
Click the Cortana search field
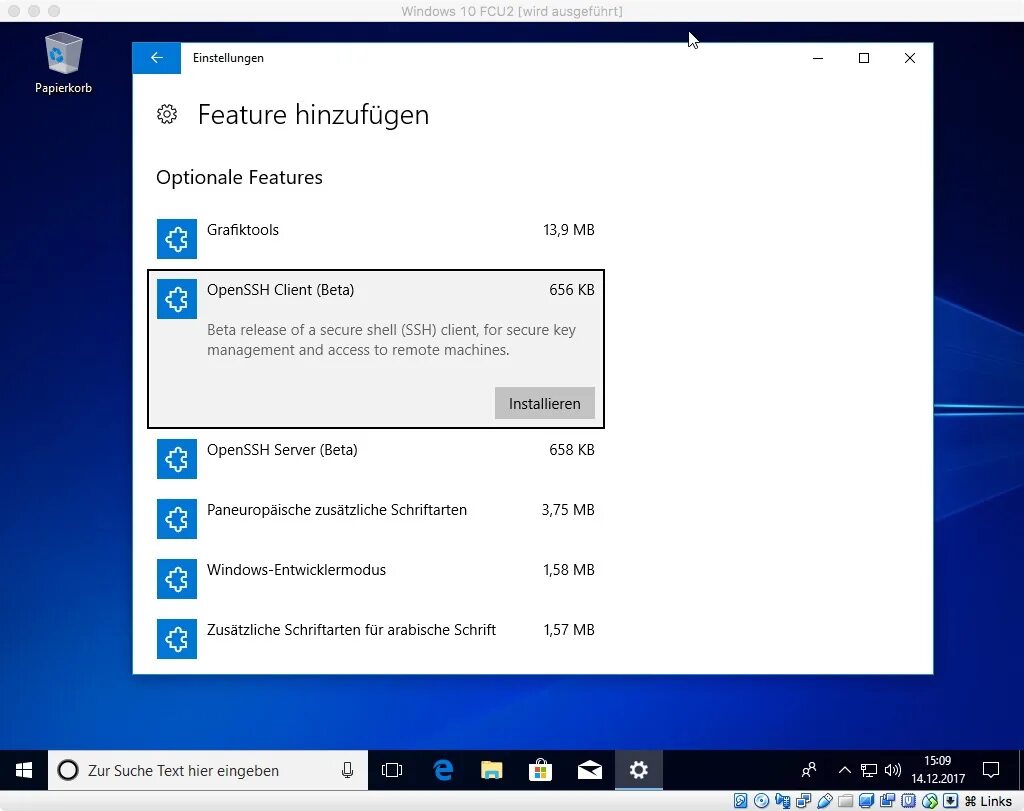pos(208,771)
